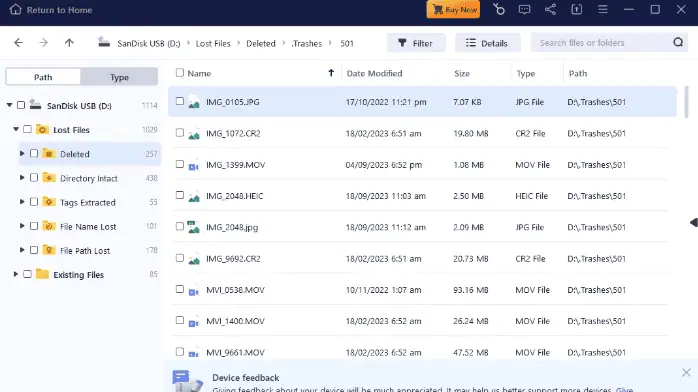
Task: Expand preview panel with side arrow
Action: (x=694, y=222)
